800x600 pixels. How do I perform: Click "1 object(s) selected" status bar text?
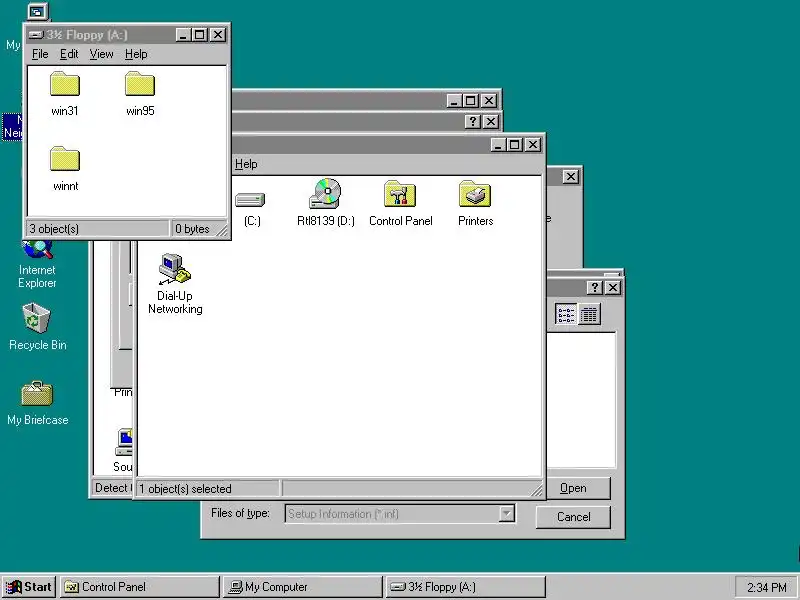point(185,489)
